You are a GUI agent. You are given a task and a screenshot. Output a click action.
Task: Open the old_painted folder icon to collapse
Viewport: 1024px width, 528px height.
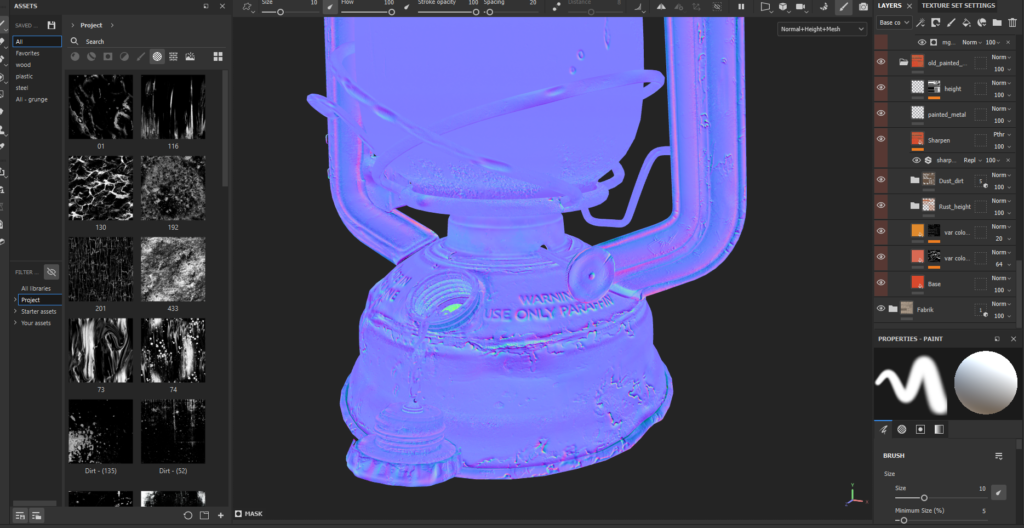[x=903, y=62]
